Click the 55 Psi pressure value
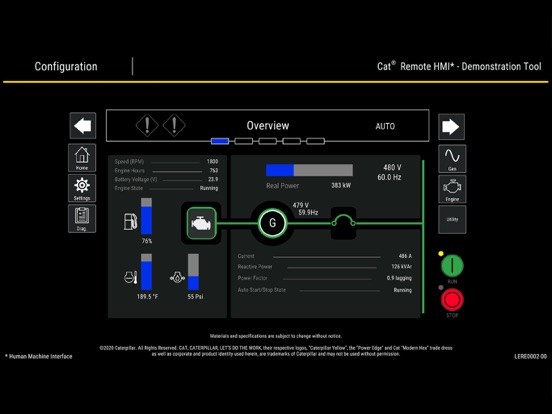Viewport: 552px width, 414px height. point(195,297)
